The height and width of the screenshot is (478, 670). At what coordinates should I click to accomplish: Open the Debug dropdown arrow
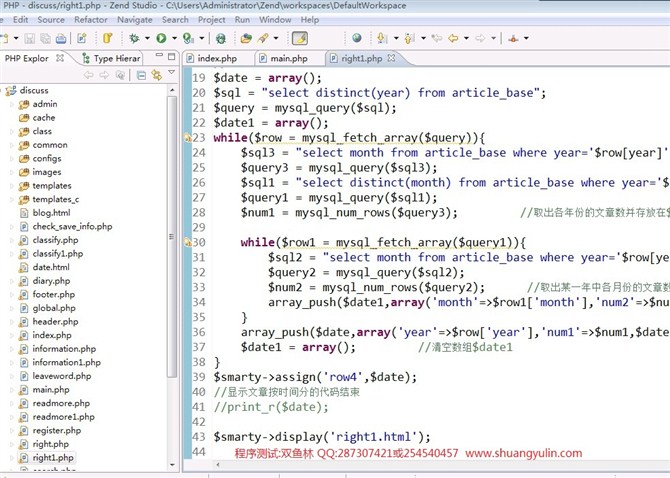click(x=147, y=38)
